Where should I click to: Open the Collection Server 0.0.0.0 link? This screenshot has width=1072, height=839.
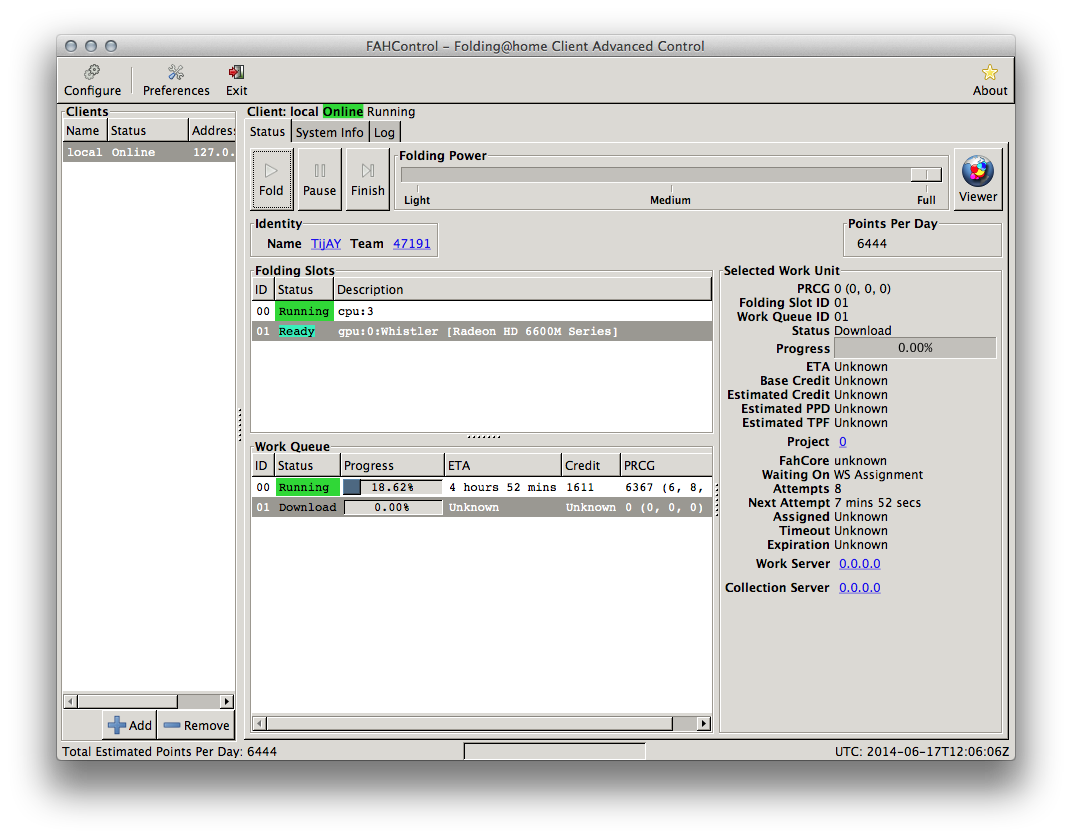point(859,587)
